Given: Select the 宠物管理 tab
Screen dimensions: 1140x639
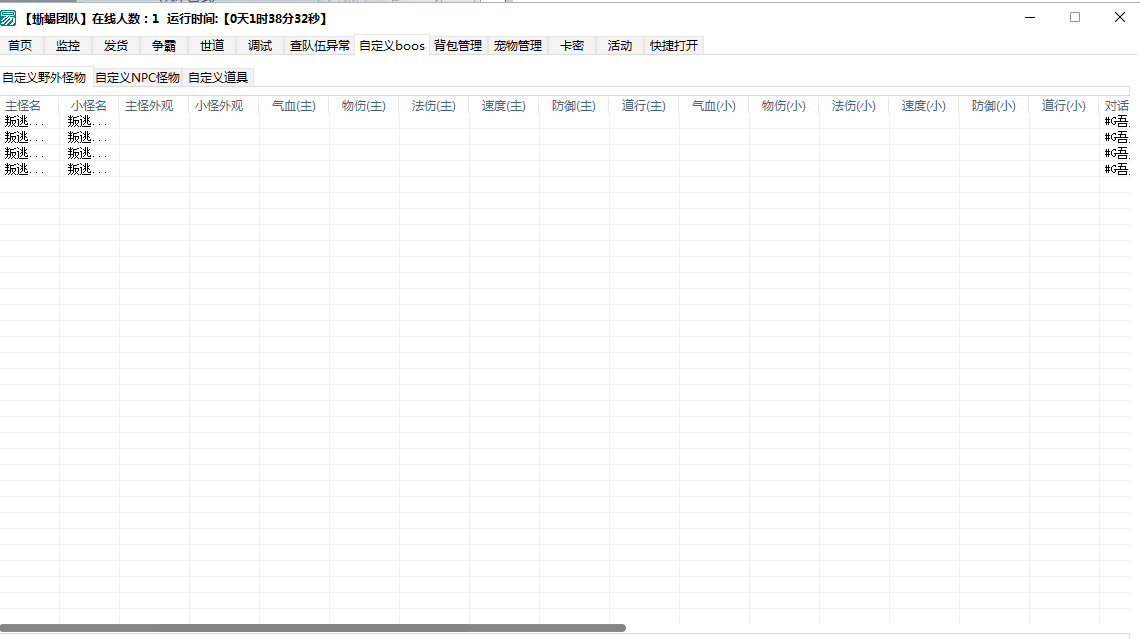Looking at the screenshot, I should click(518, 46).
